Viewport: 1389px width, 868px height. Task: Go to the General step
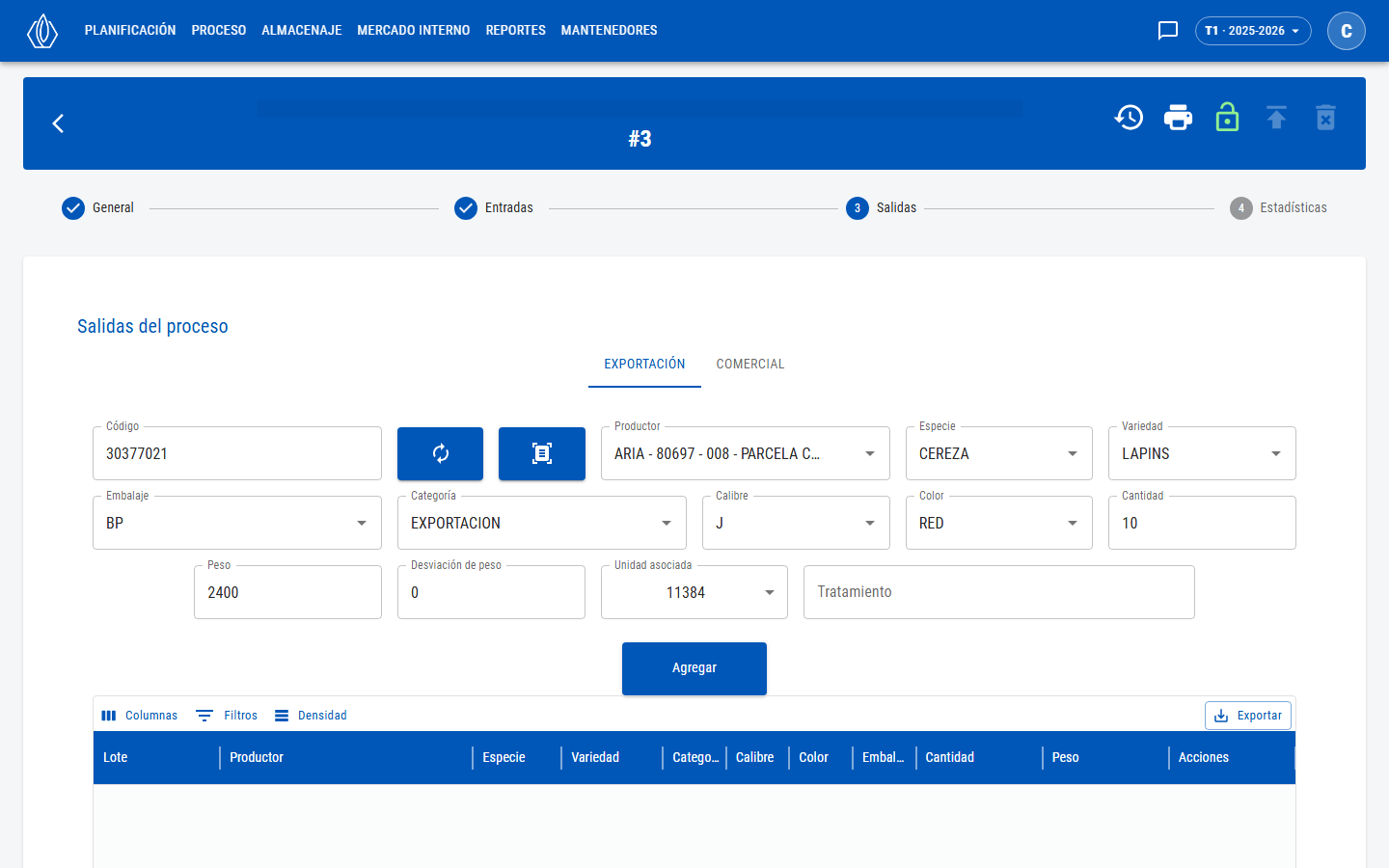click(97, 208)
